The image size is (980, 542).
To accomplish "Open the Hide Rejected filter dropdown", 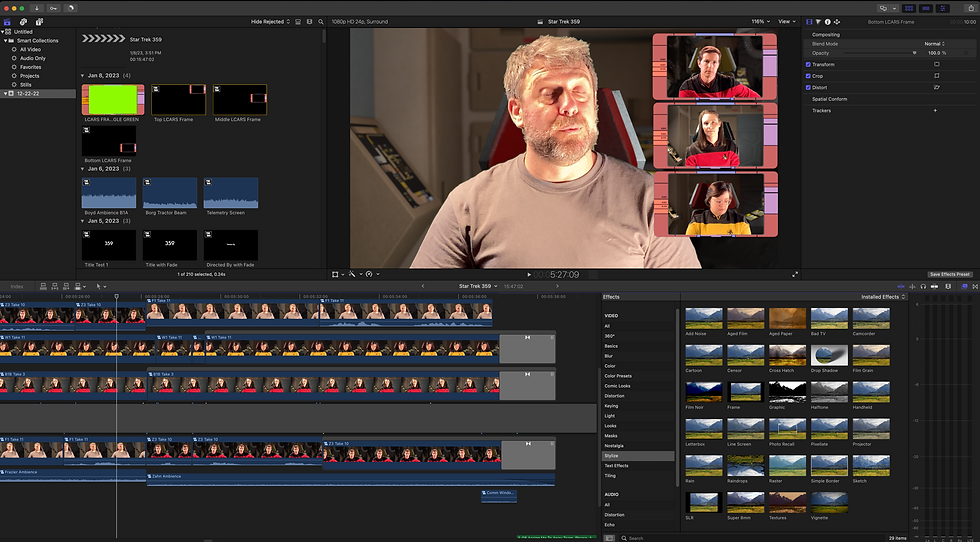I will [270, 21].
